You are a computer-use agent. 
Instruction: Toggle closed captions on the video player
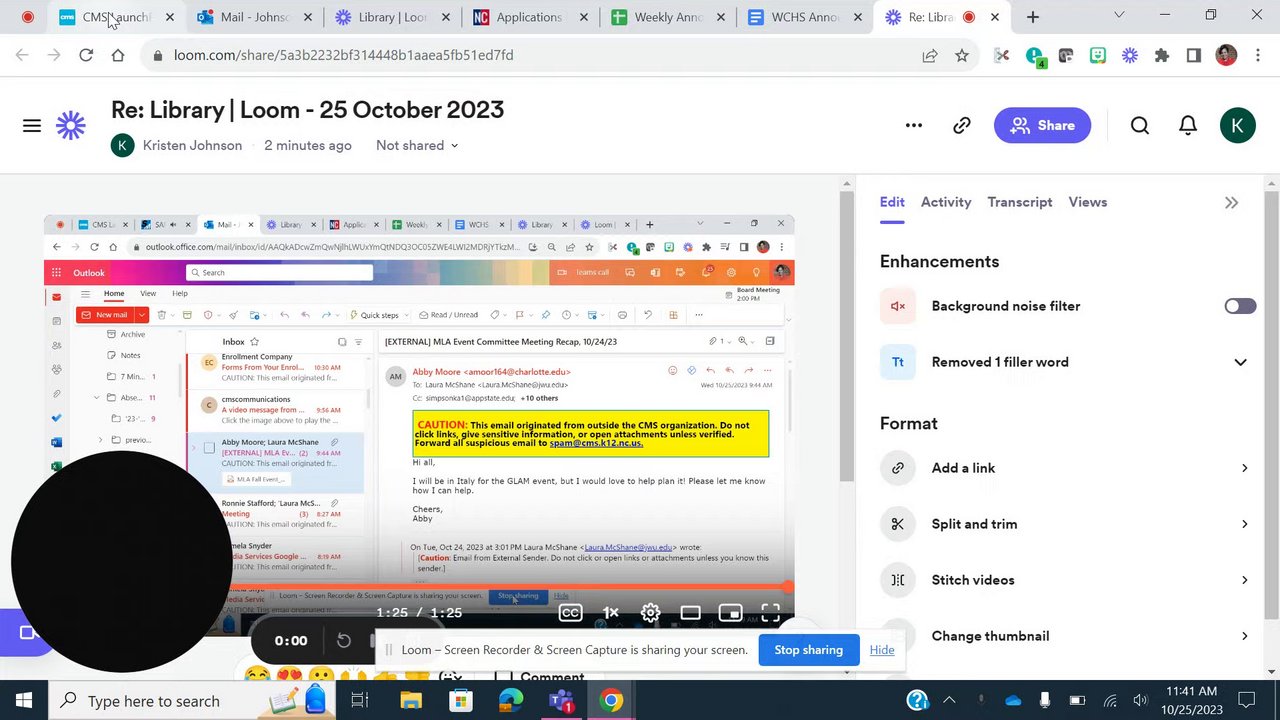(x=570, y=612)
